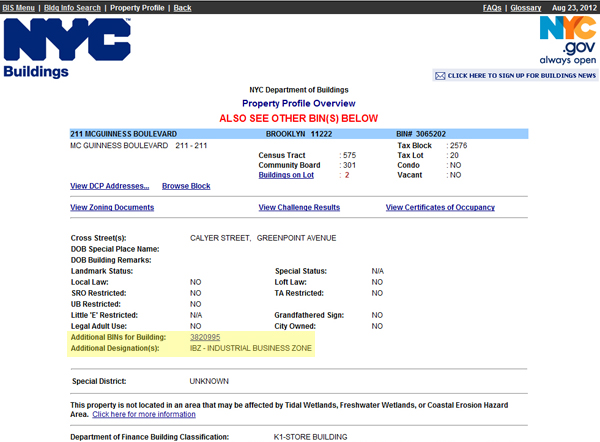Click the Property Profile Overview heading

tap(299, 103)
